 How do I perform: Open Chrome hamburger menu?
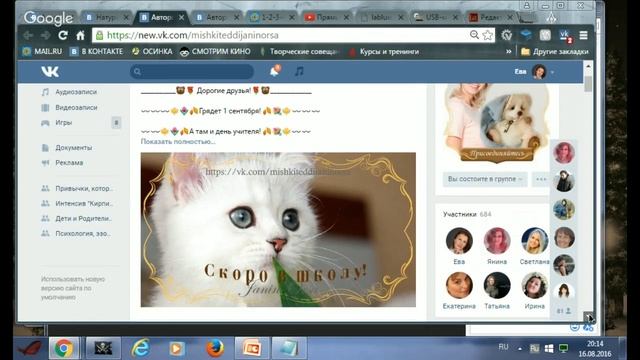coord(583,35)
